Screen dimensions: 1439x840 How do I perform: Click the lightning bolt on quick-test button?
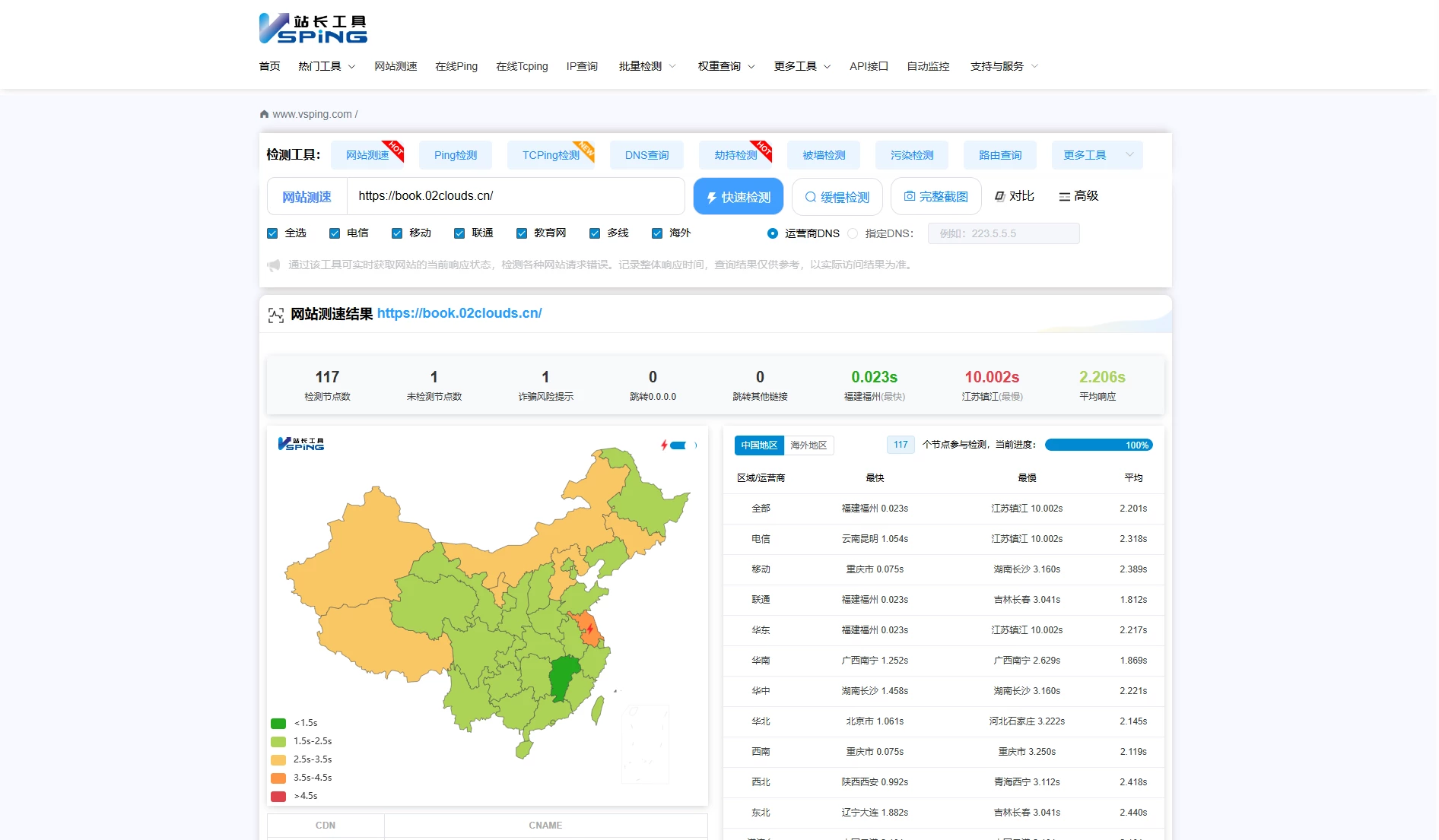coord(712,198)
